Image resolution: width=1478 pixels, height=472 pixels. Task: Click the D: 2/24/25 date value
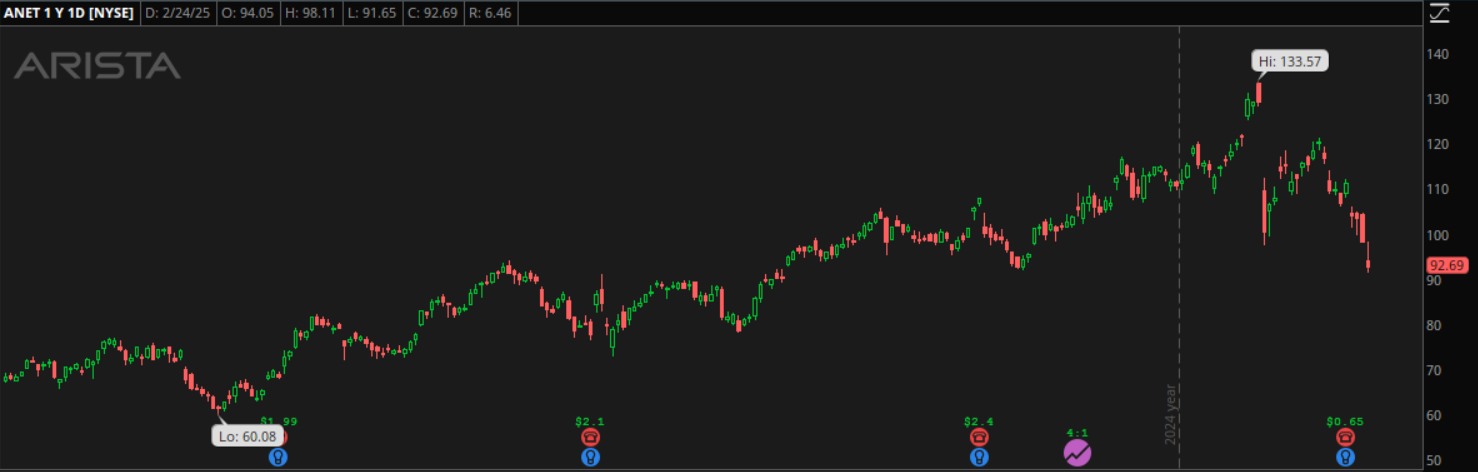pos(179,14)
